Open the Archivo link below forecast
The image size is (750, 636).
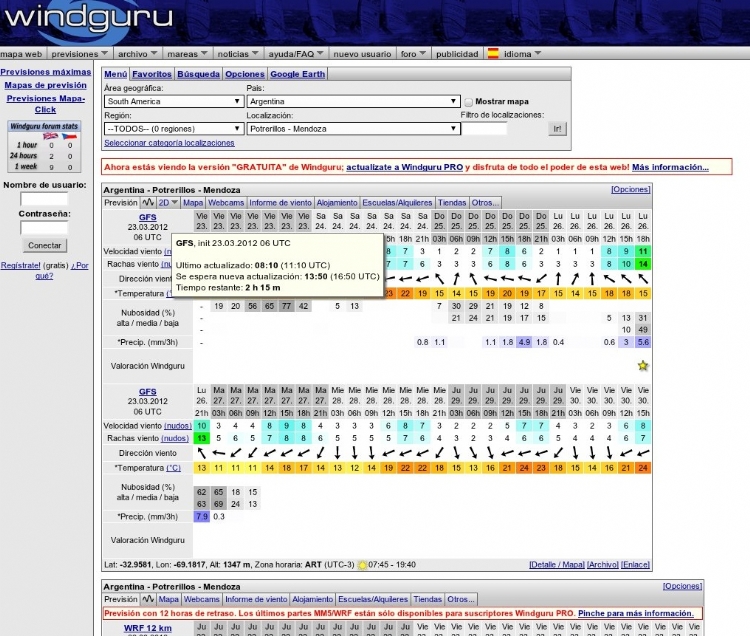[602, 565]
